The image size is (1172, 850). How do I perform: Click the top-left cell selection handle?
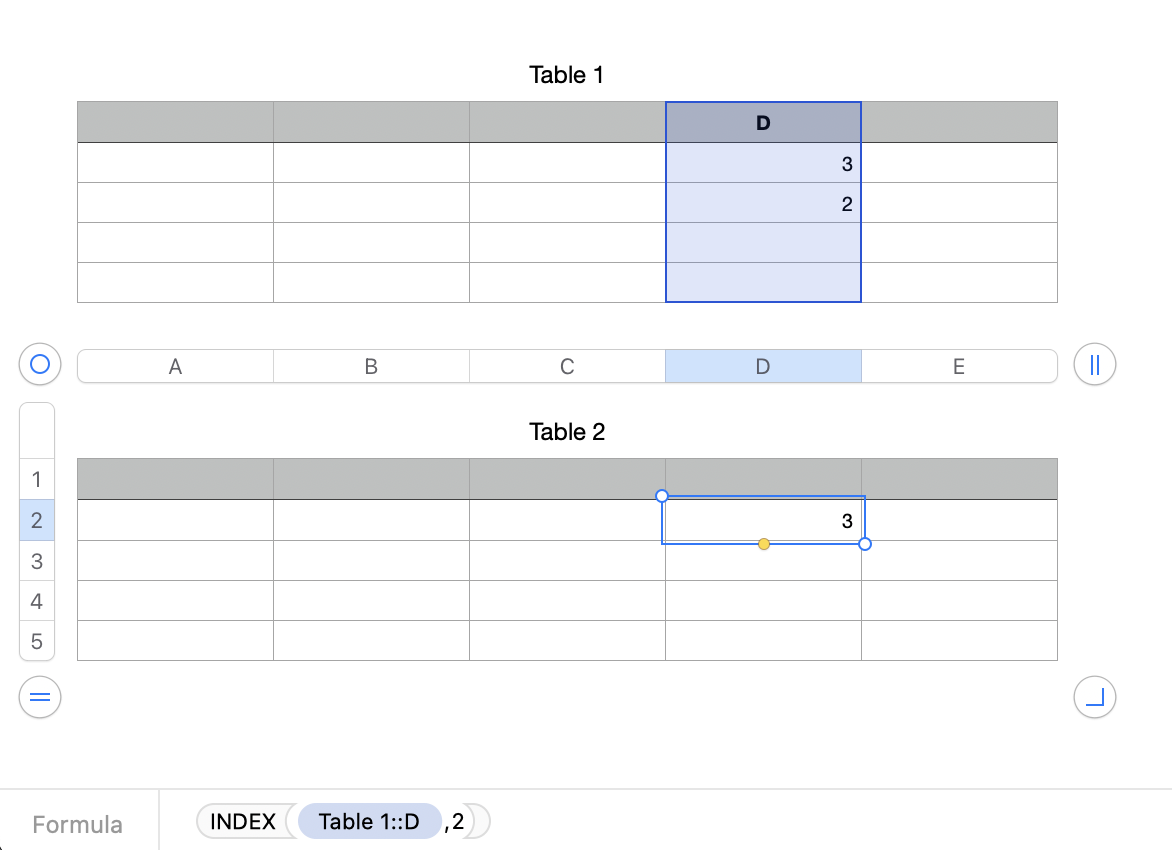point(661,496)
